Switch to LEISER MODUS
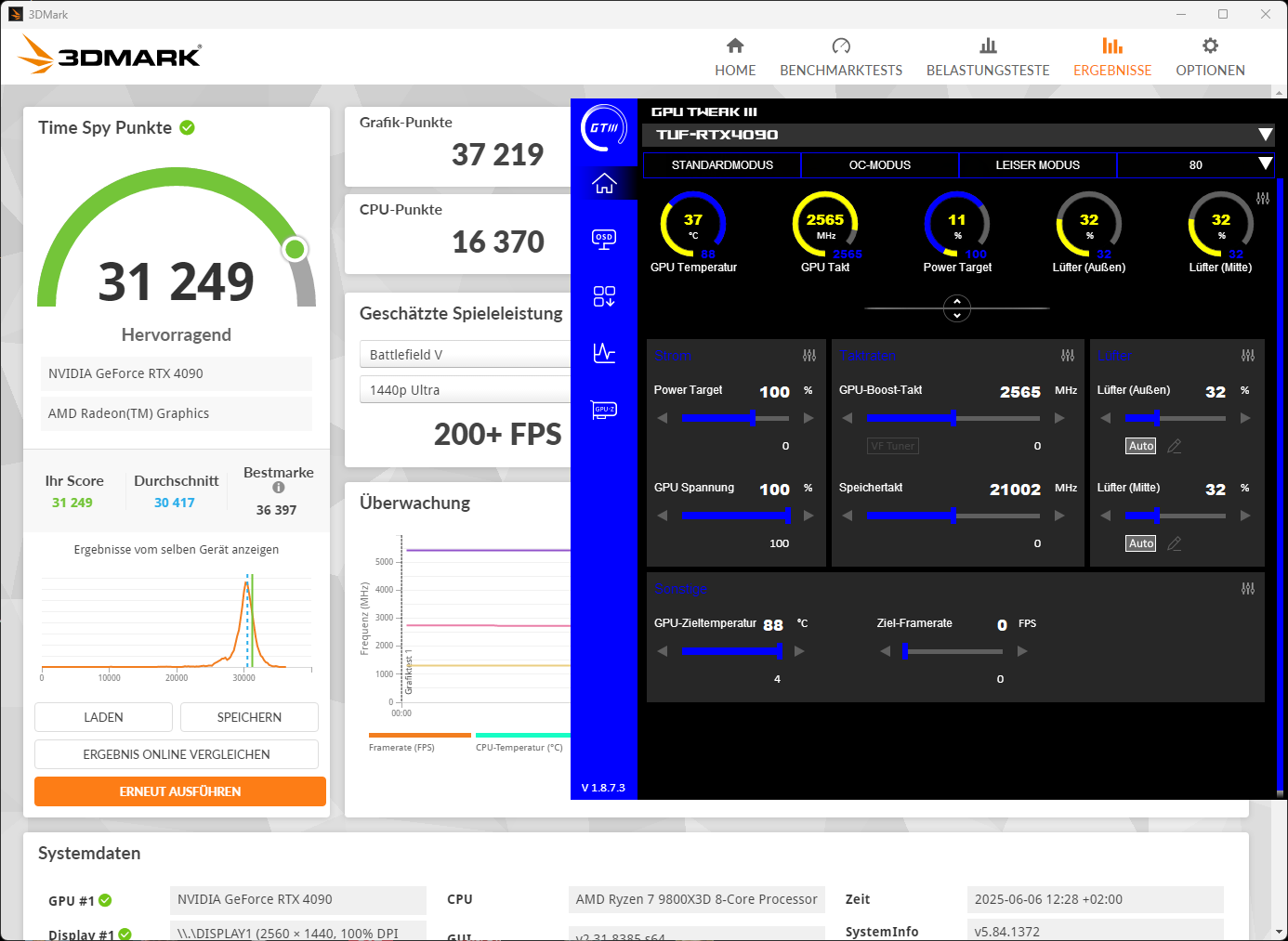Image resolution: width=1288 pixels, height=941 pixels. [x=1038, y=165]
